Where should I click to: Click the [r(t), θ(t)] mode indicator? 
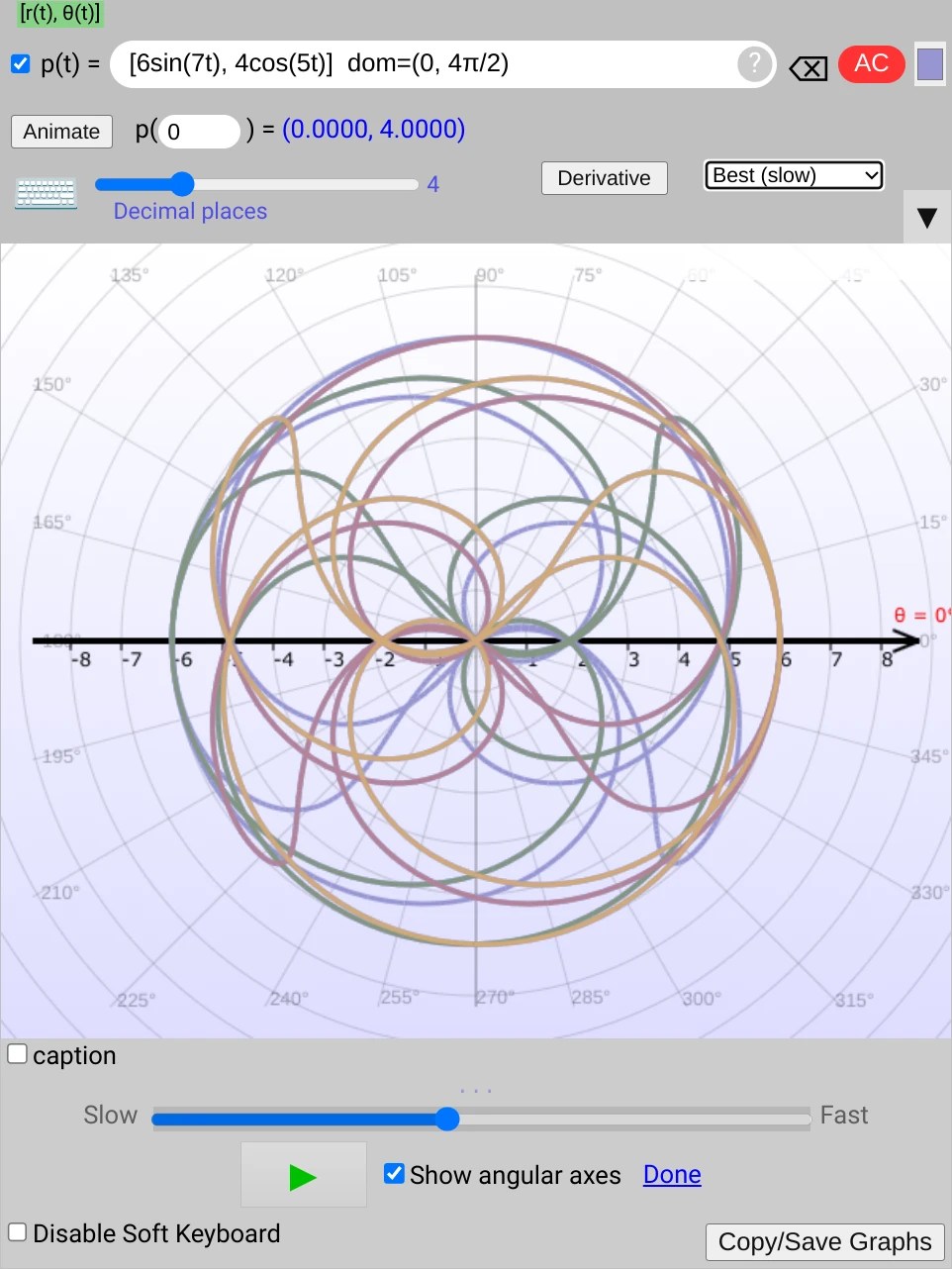60,15
